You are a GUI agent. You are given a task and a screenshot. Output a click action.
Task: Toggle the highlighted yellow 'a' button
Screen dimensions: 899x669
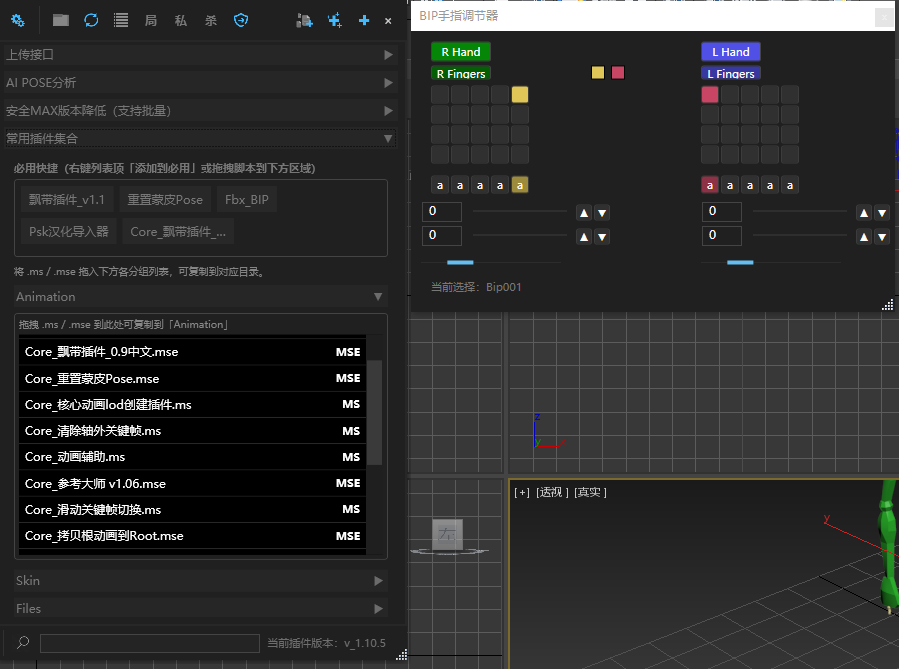[519, 185]
